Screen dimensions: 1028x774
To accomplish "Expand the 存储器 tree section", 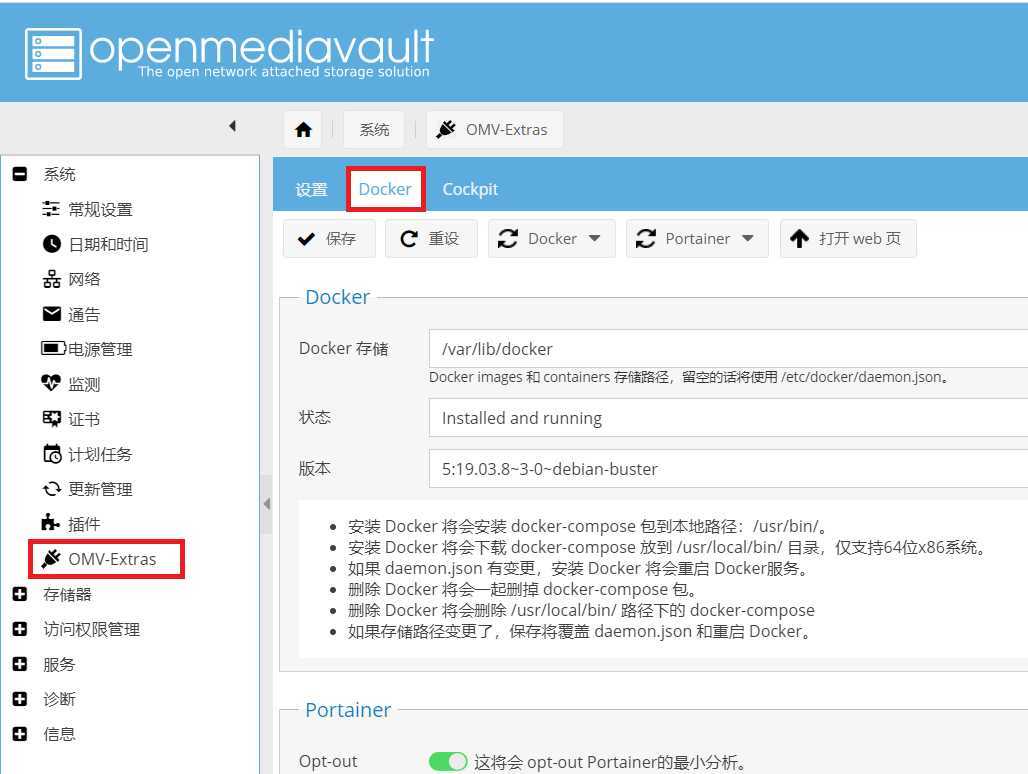I will click(x=20, y=594).
